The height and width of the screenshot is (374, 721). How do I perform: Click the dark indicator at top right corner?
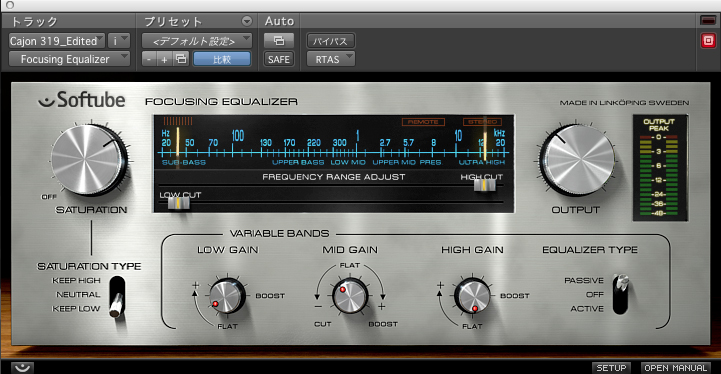[708, 20]
